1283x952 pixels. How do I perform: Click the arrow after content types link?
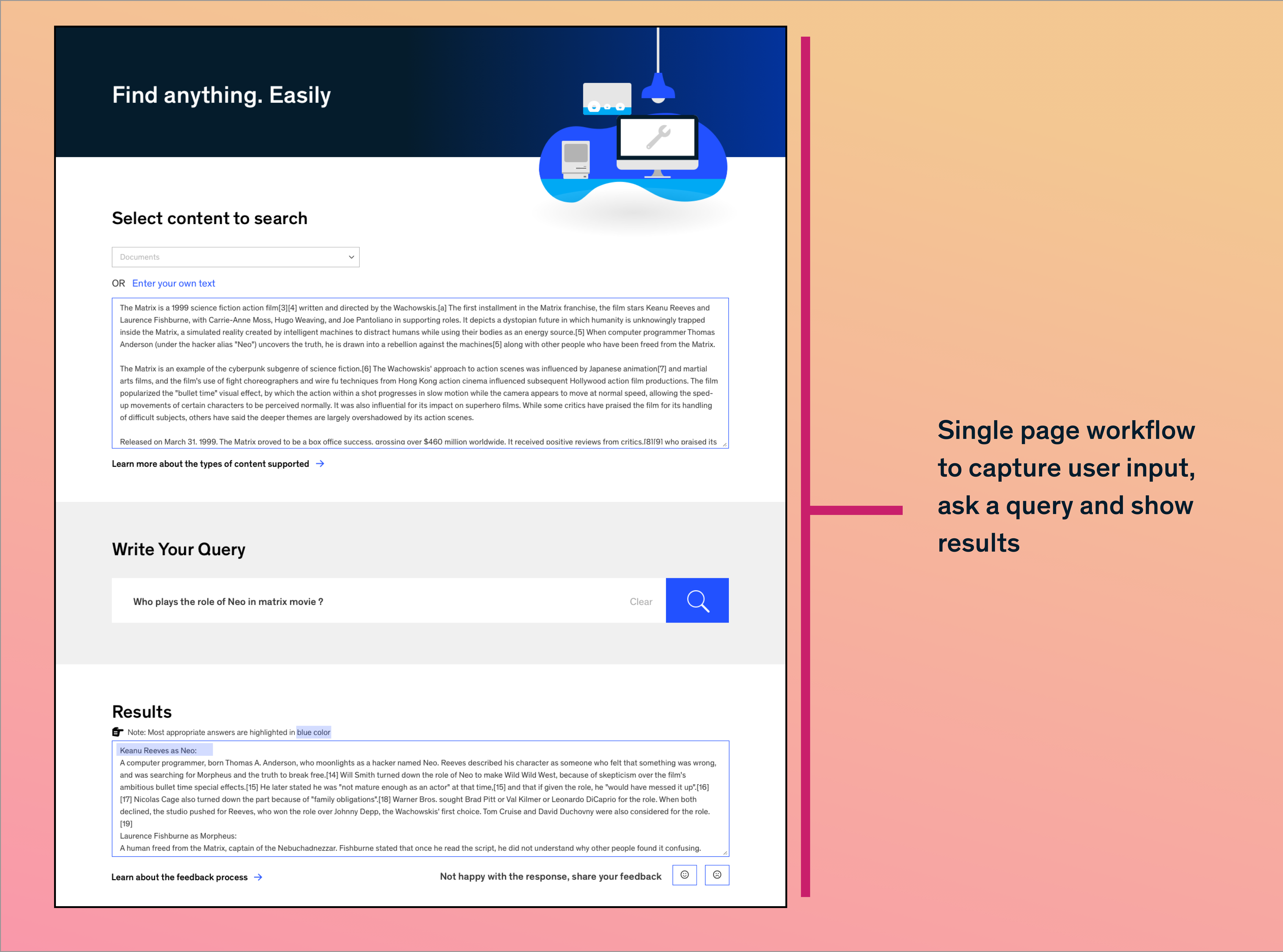tap(320, 463)
